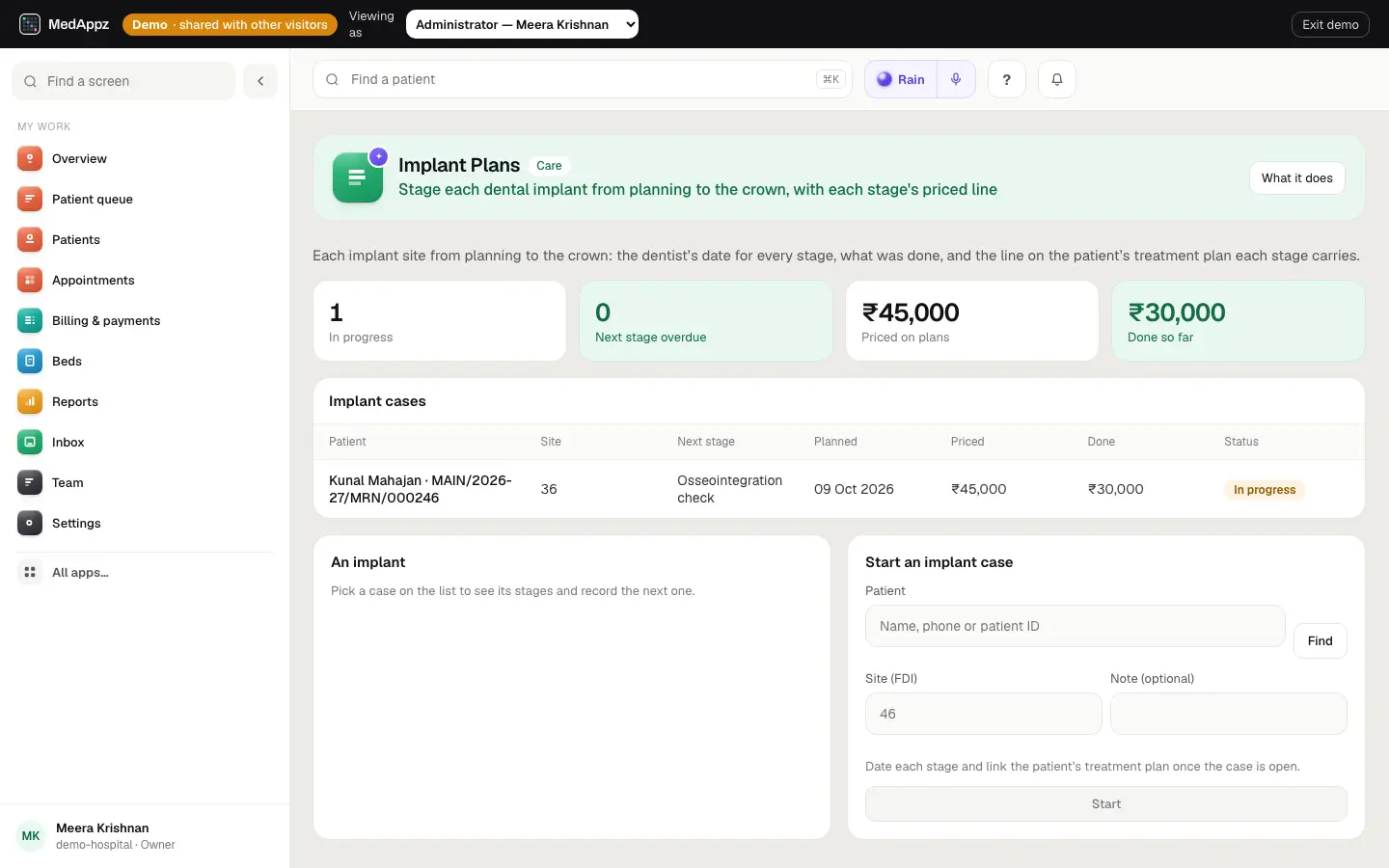Focus the Find a patient search bar
Image resolution: width=1389 pixels, height=868 pixels.
point(583,79)
